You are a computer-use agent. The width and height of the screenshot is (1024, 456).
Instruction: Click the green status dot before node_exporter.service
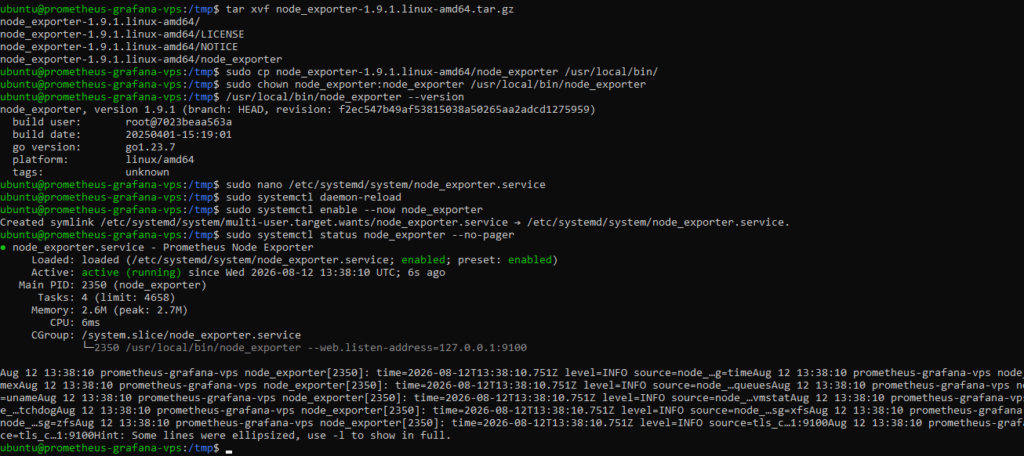pos(3,248)
